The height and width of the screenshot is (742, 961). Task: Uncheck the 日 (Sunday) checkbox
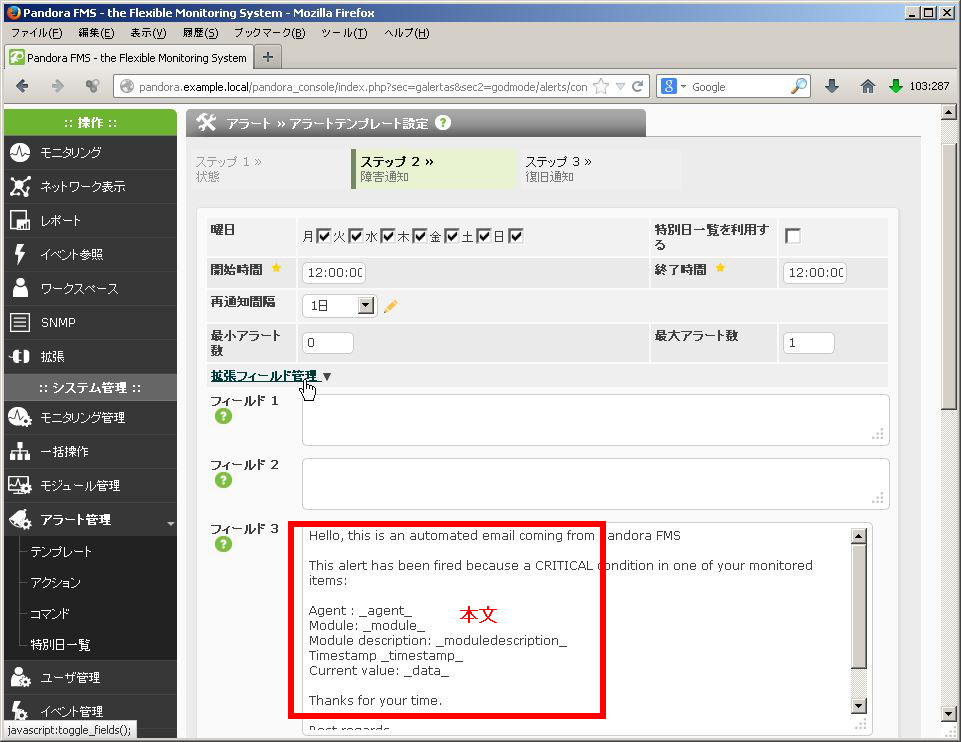click(516, 236)
